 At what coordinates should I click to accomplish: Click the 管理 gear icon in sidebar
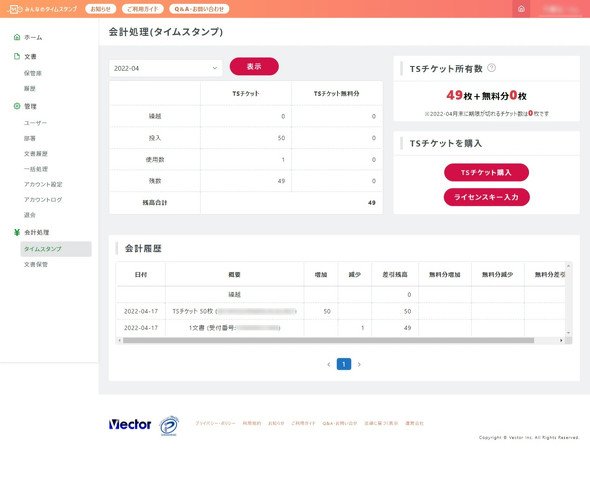(x=17, y=106)
